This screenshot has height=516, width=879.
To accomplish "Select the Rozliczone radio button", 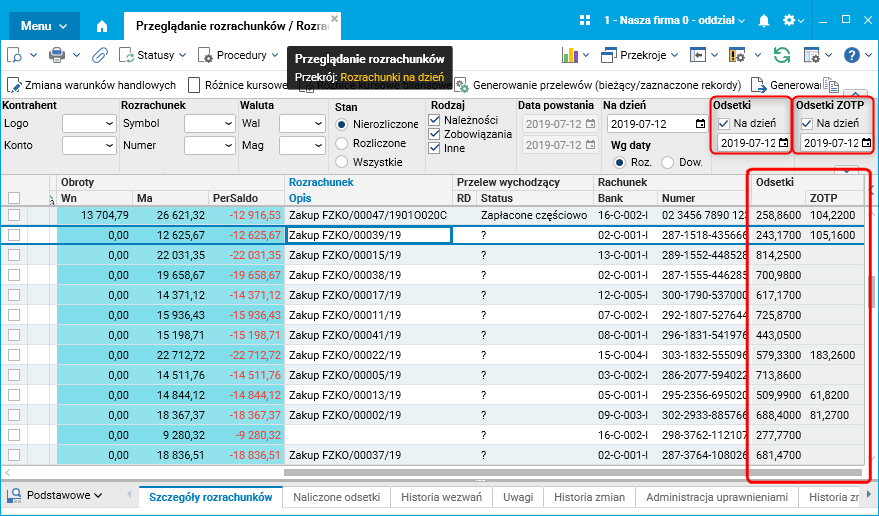I will coord(343,143).
